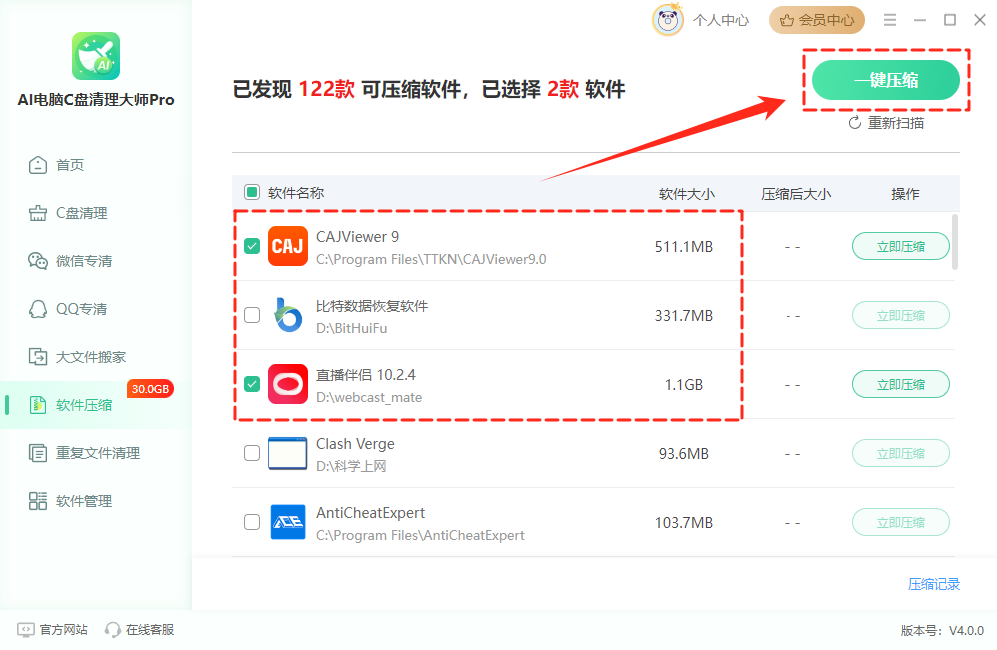This screenshot has height=650, width=997.
Task: Click the duplicate file cleanup icon
Action: (38, 453)
